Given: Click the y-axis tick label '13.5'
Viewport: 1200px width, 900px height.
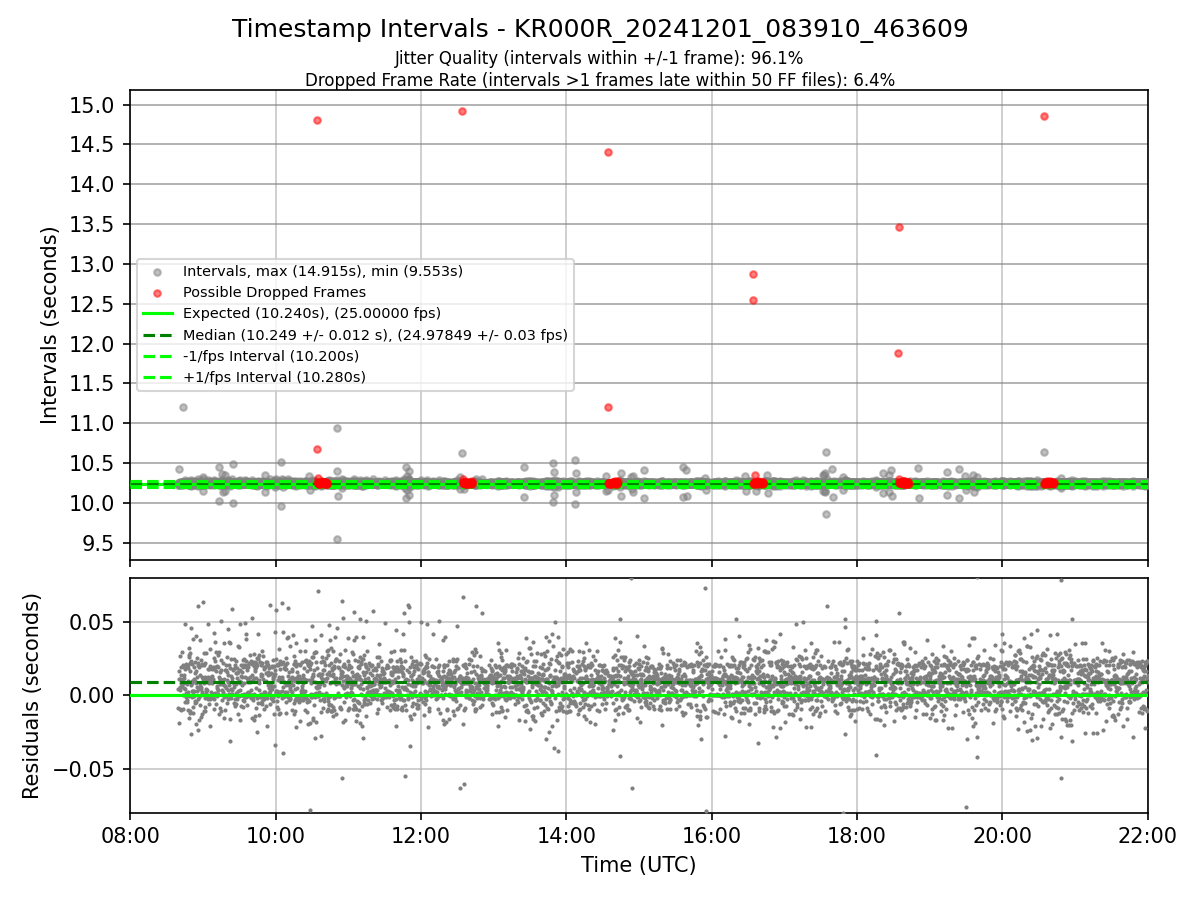Looking at the screenshot, I should [x=94, y=225].
